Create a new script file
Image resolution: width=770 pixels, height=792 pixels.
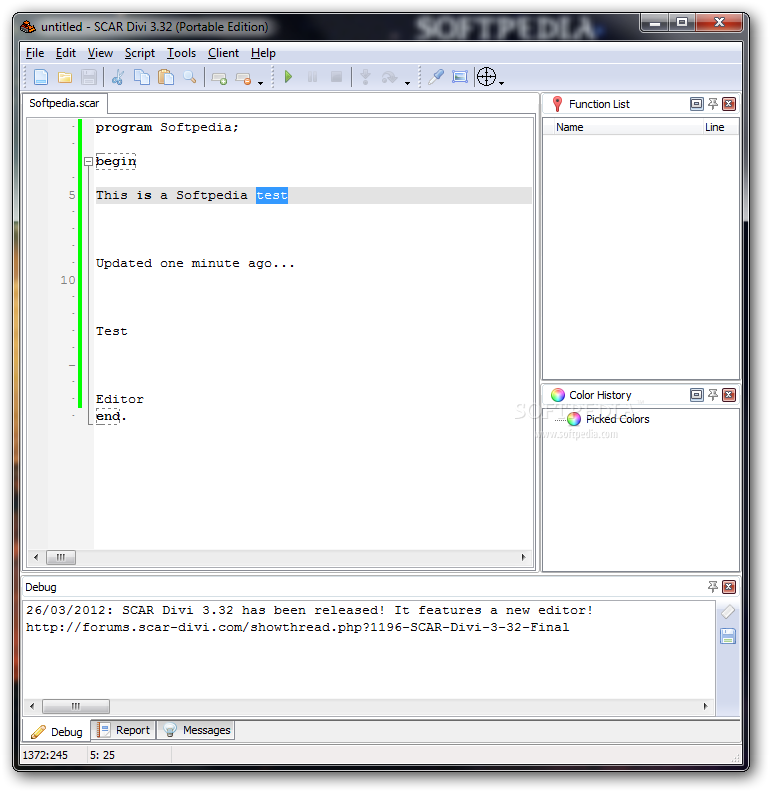click(41, 77)
